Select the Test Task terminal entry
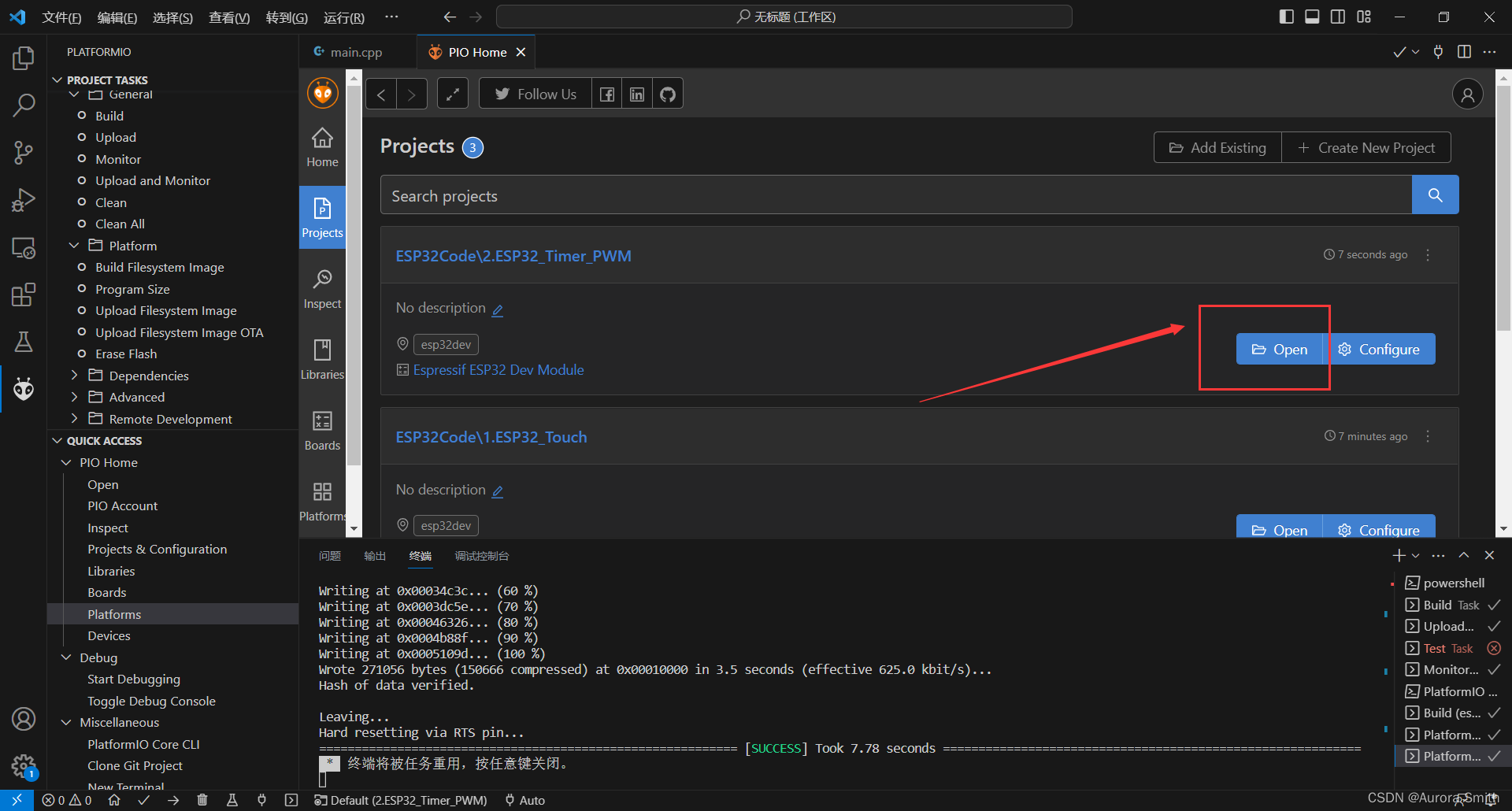This screenshot has width=1512, height=811. pos(1447,648)
